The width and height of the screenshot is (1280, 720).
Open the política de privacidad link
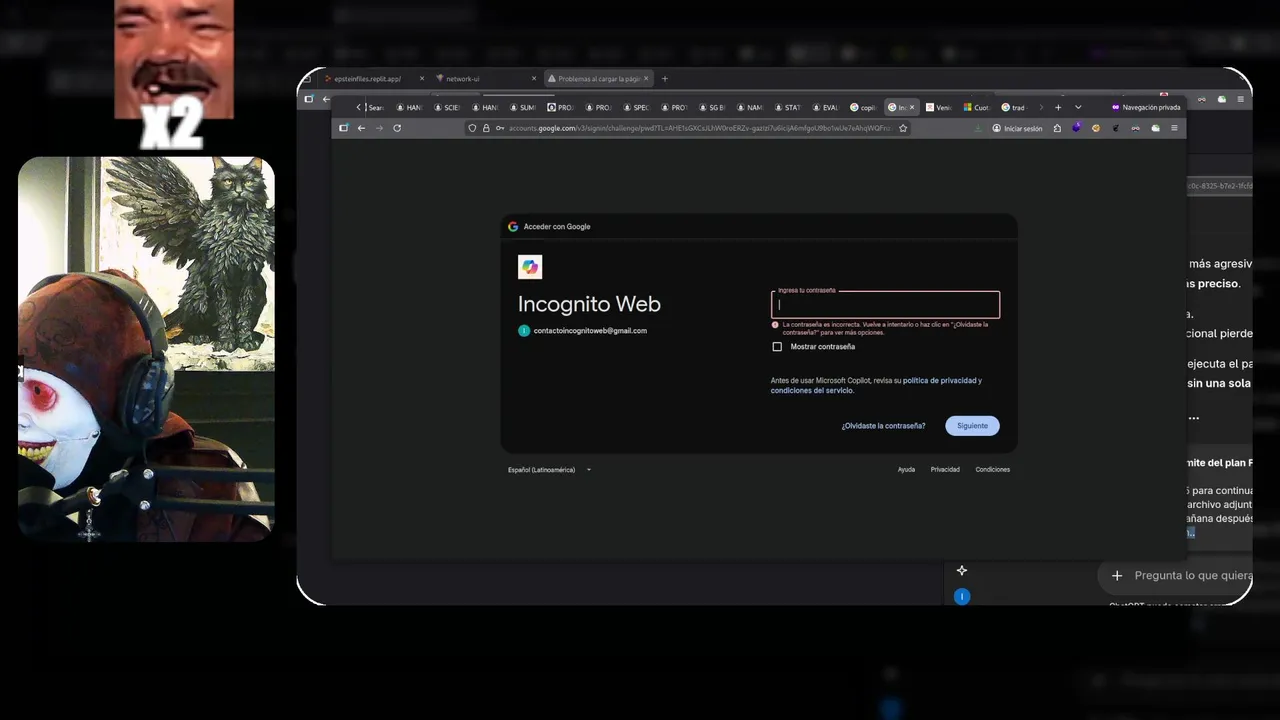pyautogui.click(x=939, y=381)
